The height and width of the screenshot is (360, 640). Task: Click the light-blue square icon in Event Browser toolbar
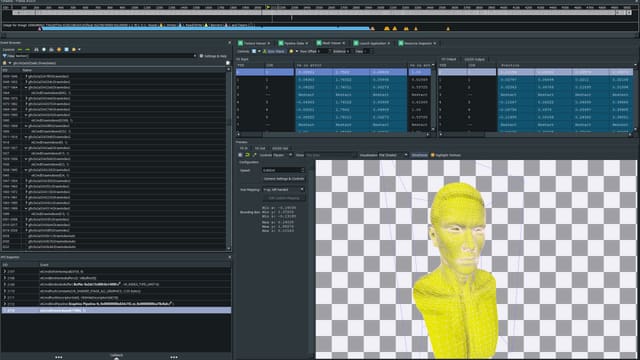66,49
